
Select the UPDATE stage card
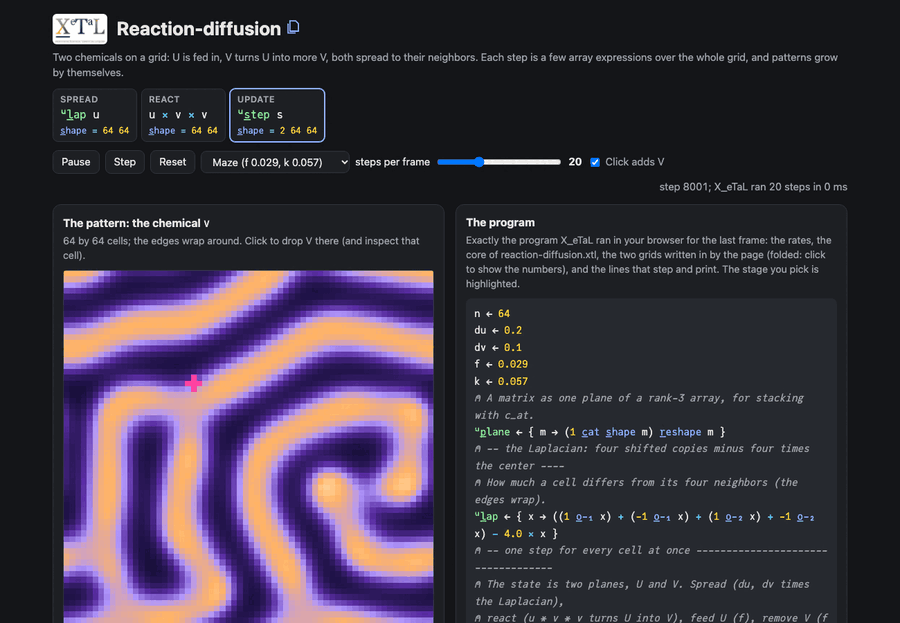(277, 115)
